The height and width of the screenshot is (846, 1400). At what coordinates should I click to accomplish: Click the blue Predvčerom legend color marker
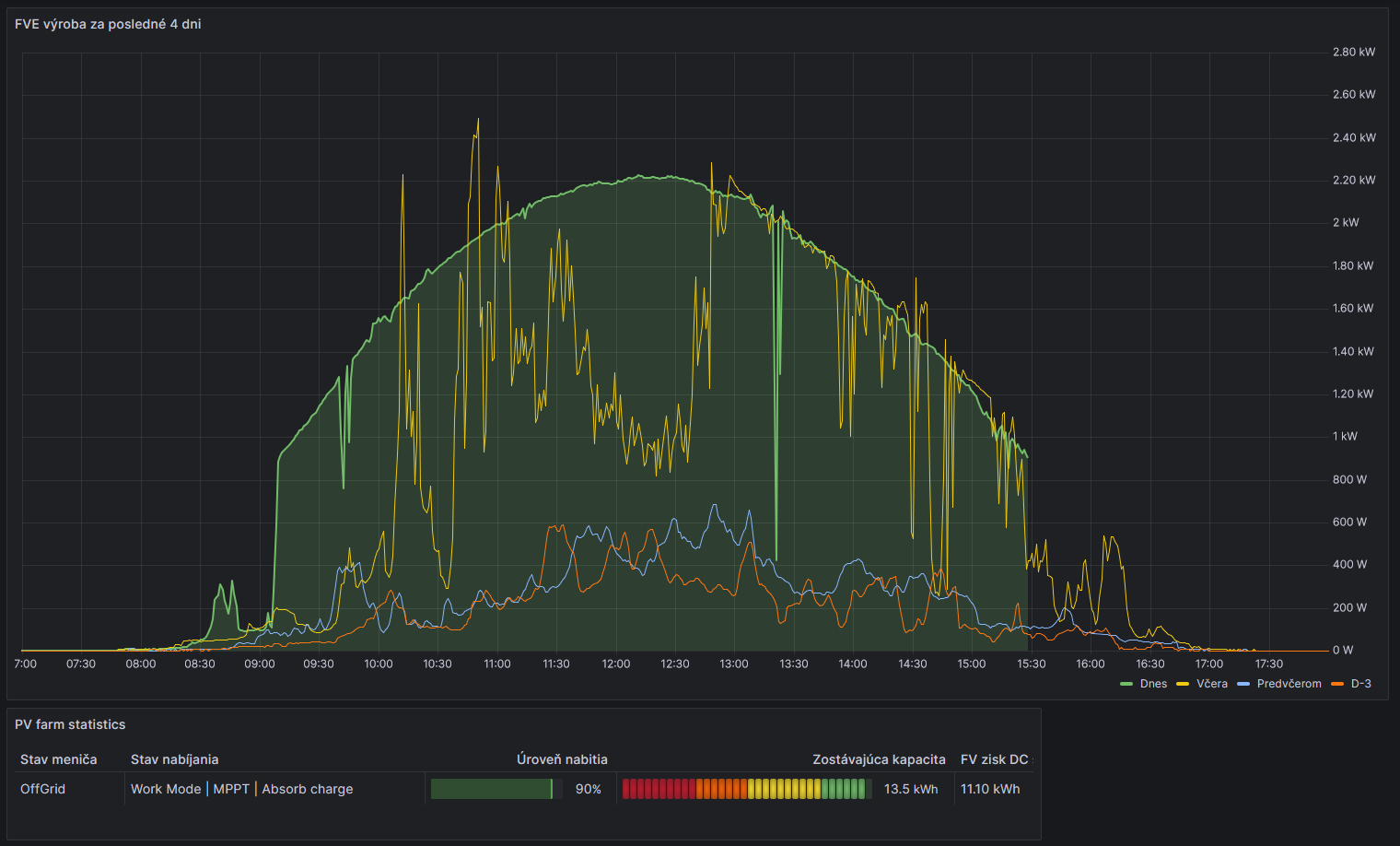pyautogui.click(x=1243, y=684)
